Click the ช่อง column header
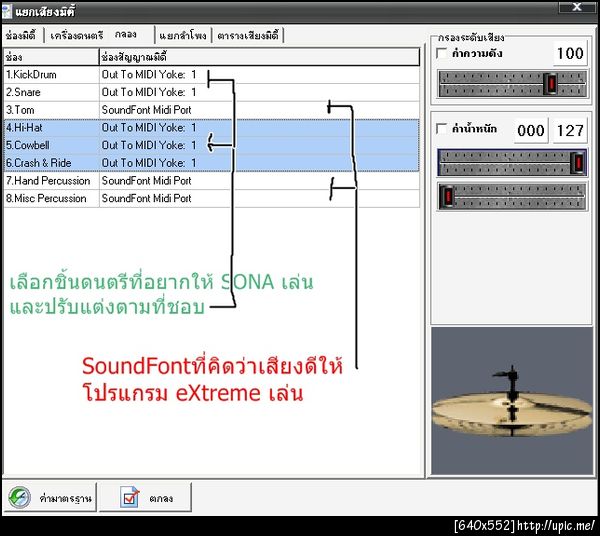Screen dimensions: 600x536 [x=51, y=57]
